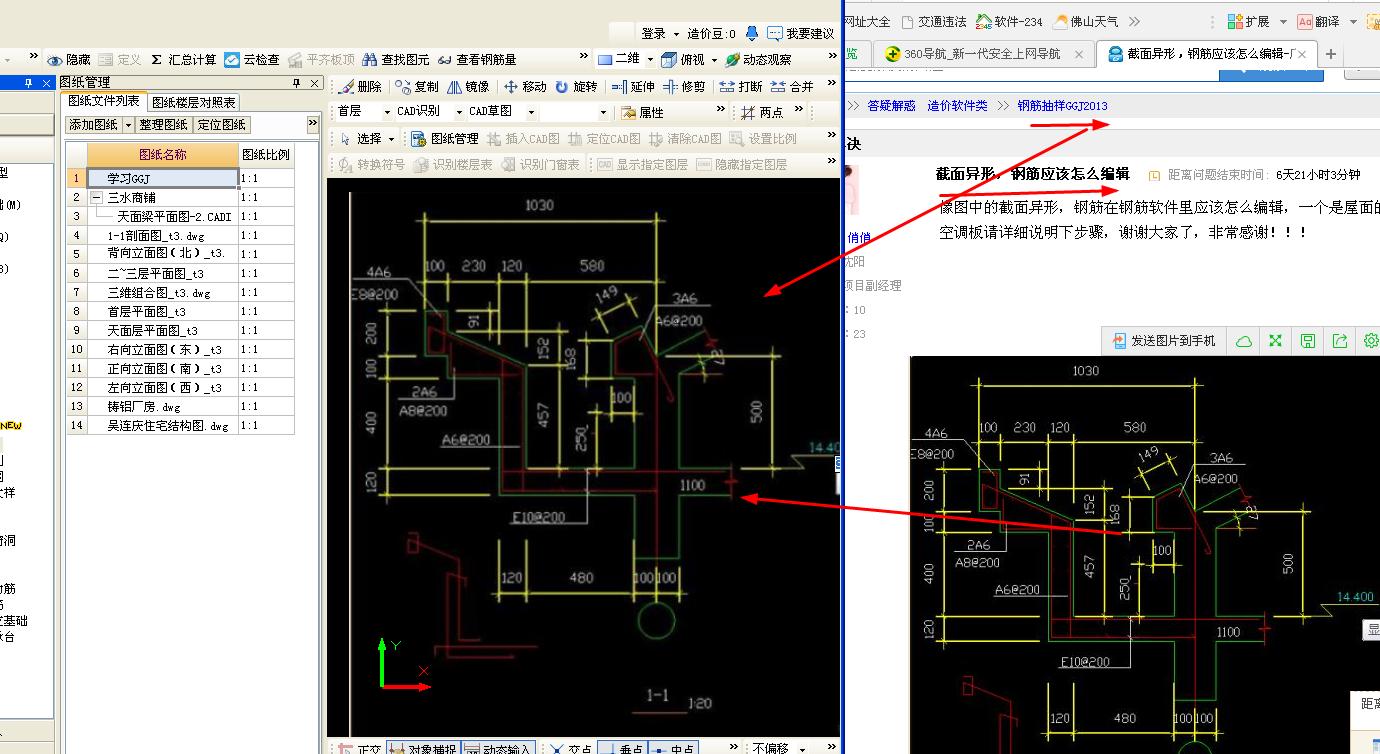Select the 镜像 mirror tool

coord(468,87)
